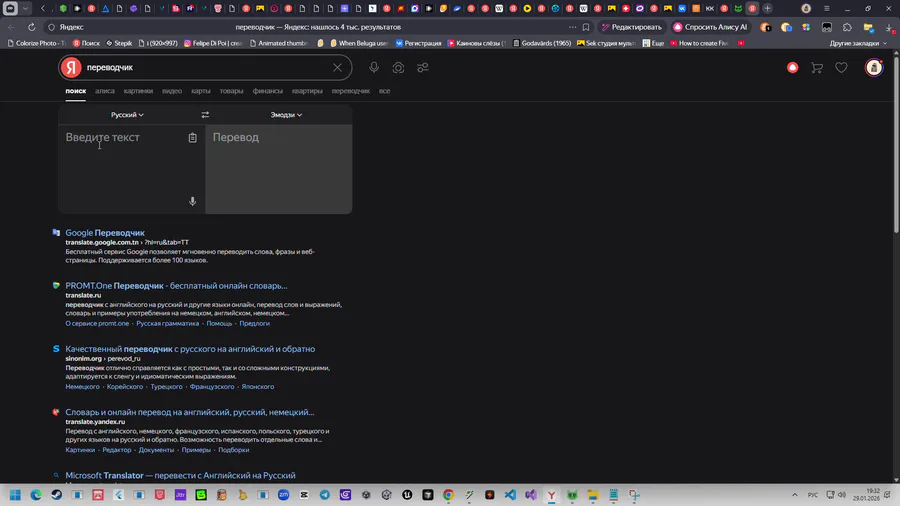
Task: Open the Yandex profile avatar
Action: (x=874, y=68)
